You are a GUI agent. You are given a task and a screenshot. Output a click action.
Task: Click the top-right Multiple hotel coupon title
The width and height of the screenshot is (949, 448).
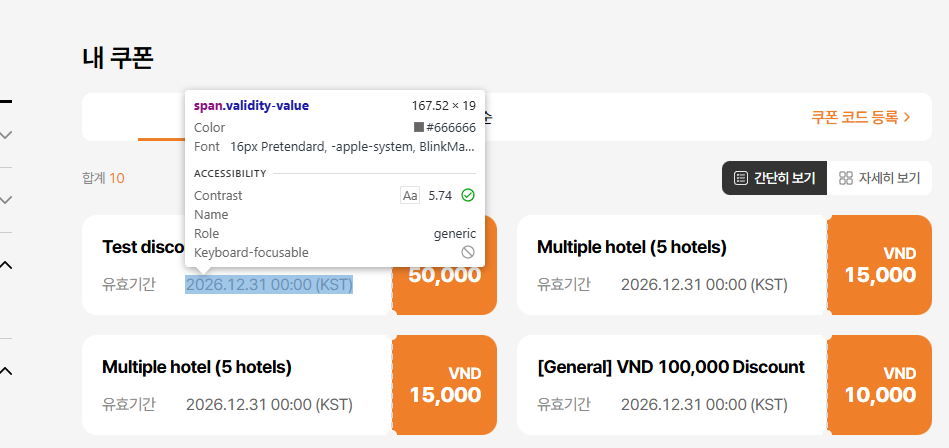pyautogui.click(x=631, y=247)
